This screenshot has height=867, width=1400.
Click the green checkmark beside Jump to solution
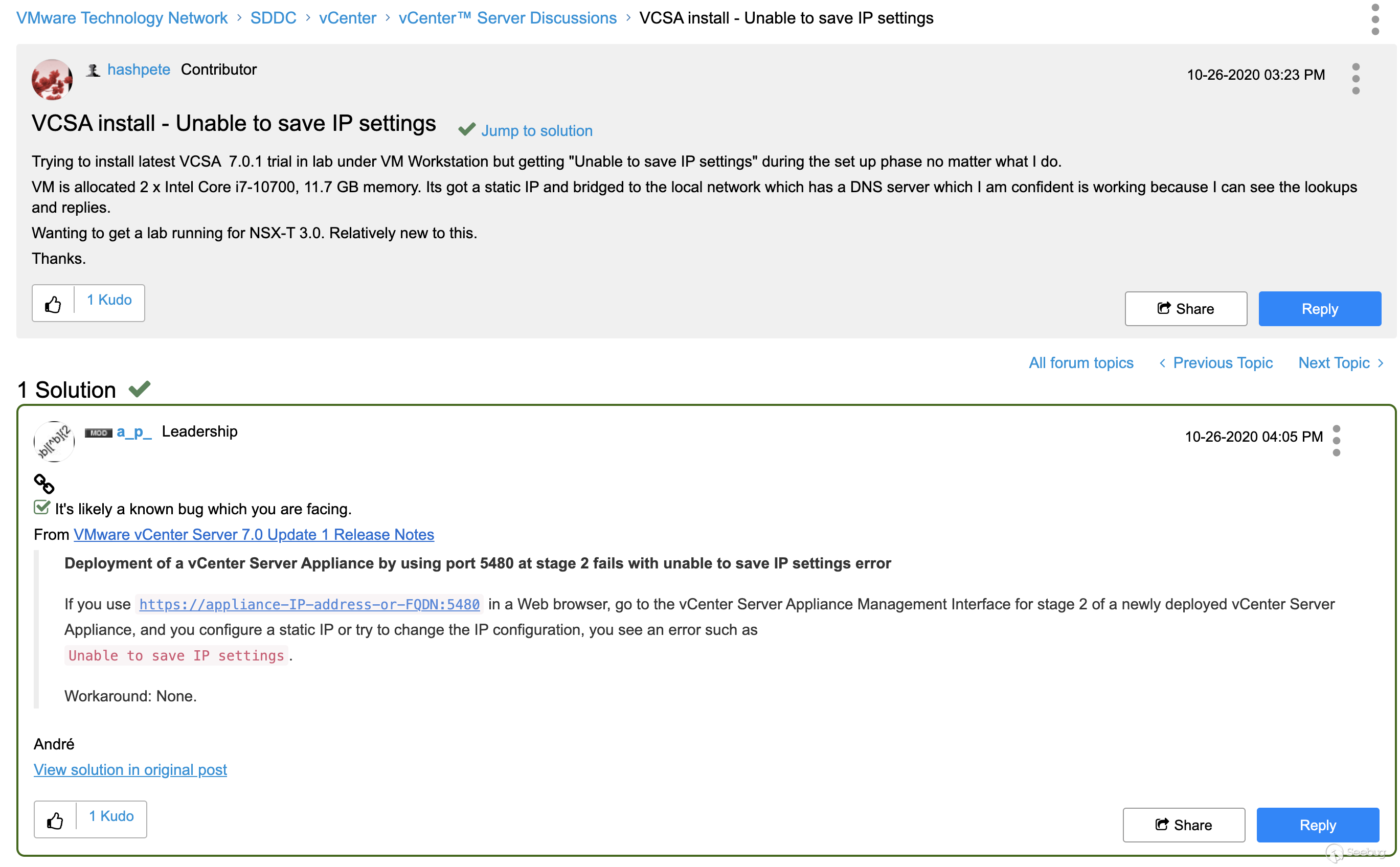pos(467,130)
